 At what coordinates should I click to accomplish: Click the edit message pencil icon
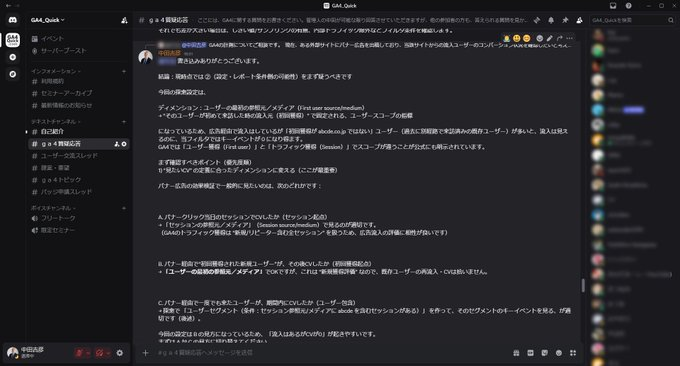549,39
